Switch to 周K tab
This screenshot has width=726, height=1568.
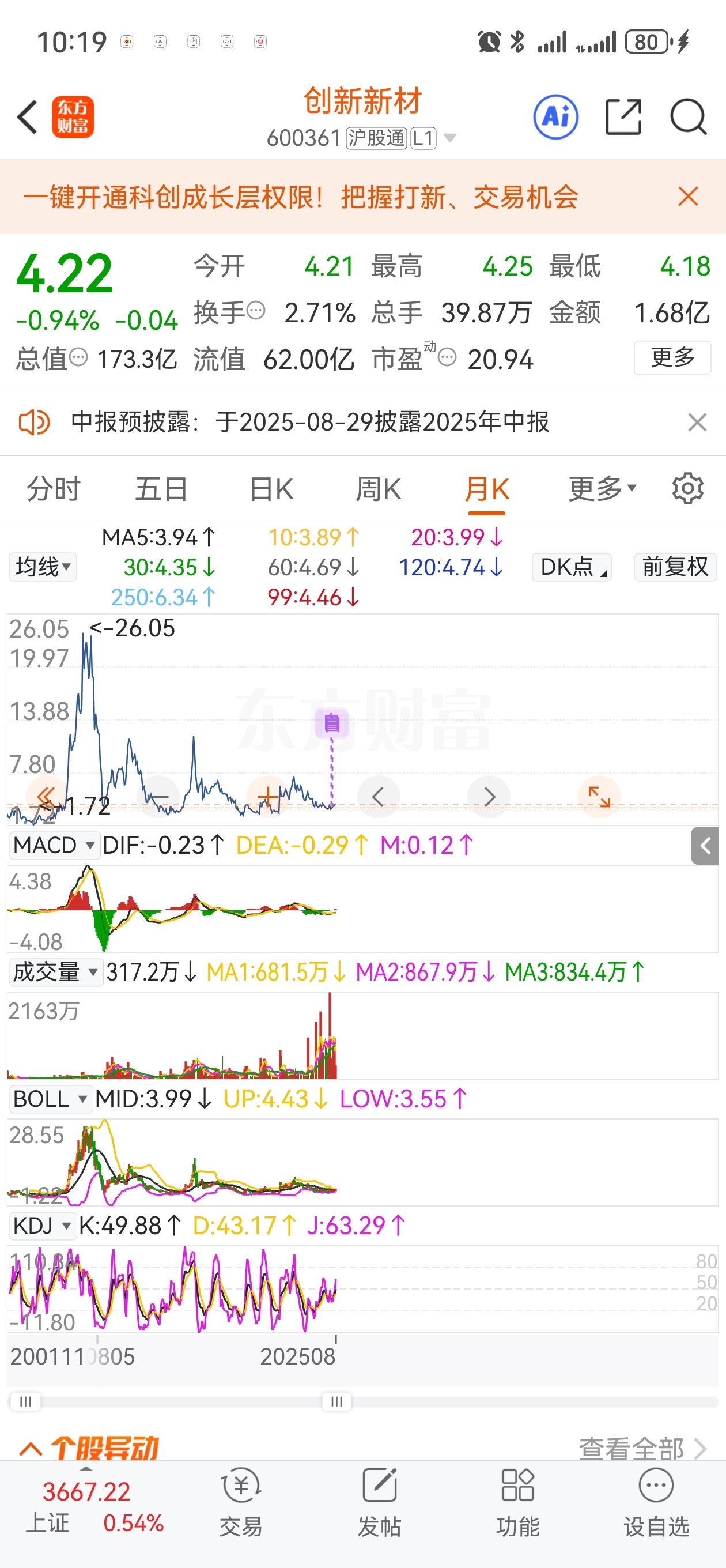tap(378, 489)
